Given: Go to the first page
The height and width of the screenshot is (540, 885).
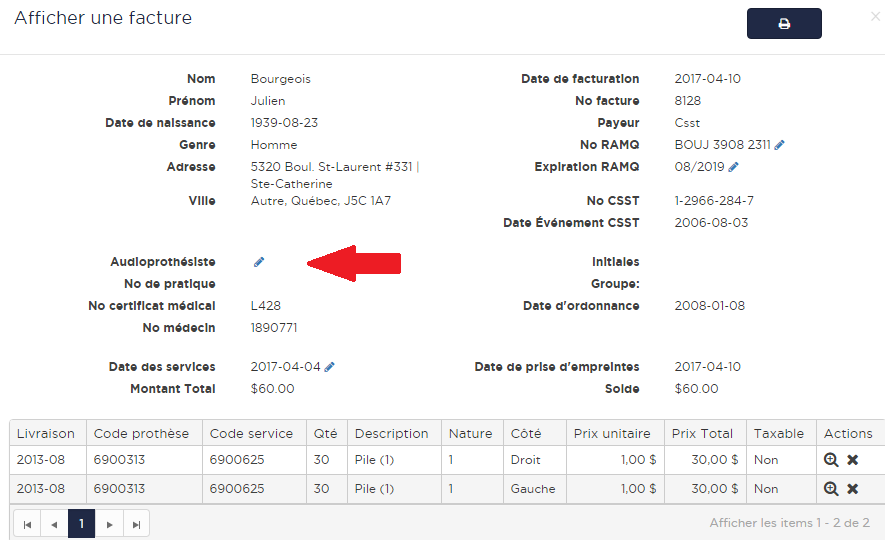Looking at the screenshot, I should (x=27, y=524).
